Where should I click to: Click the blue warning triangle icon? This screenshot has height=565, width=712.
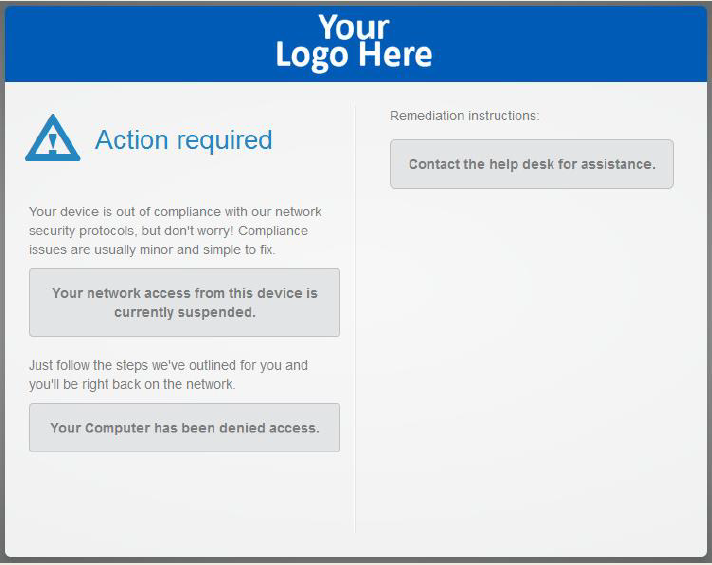point(53,138)
